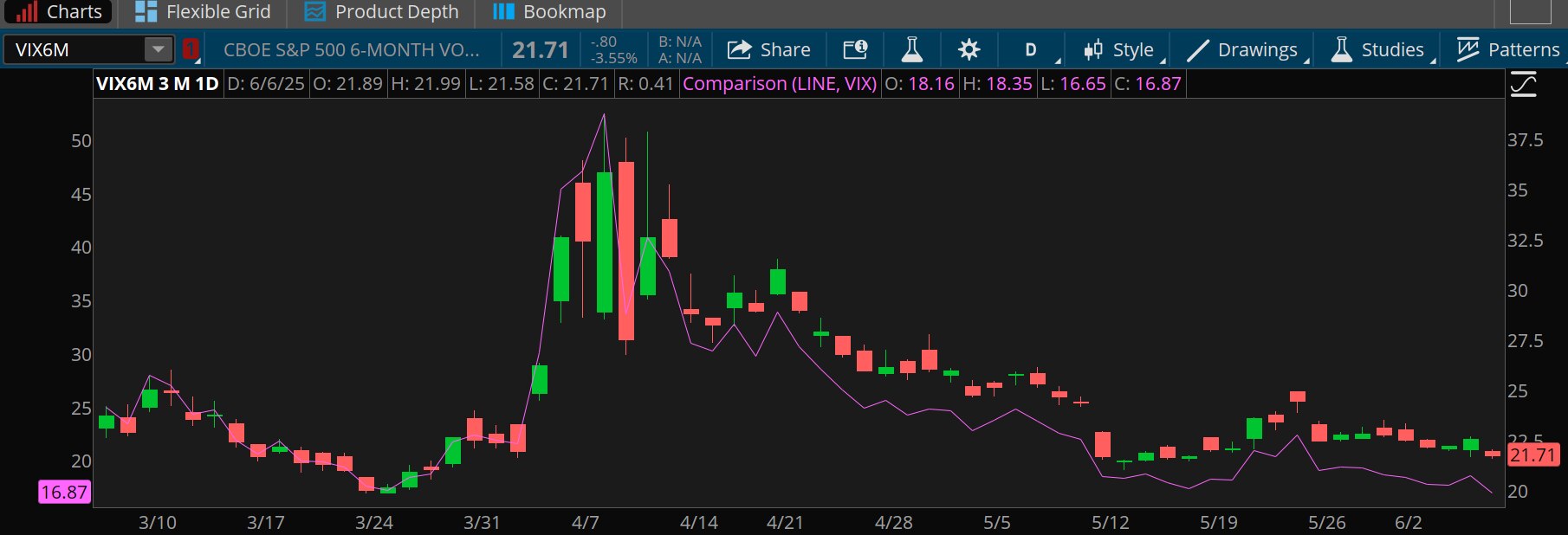The height and width of the screenshot is (535, 1568).
Task: Open the chart settings gear icon
Action: click(x=969, y=49)
